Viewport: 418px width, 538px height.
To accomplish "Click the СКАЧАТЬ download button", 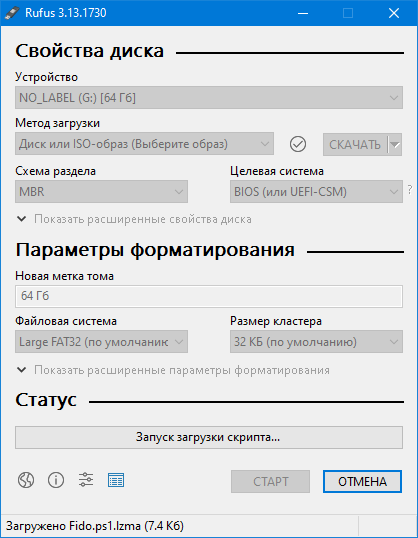I will [x=355, y=144].
